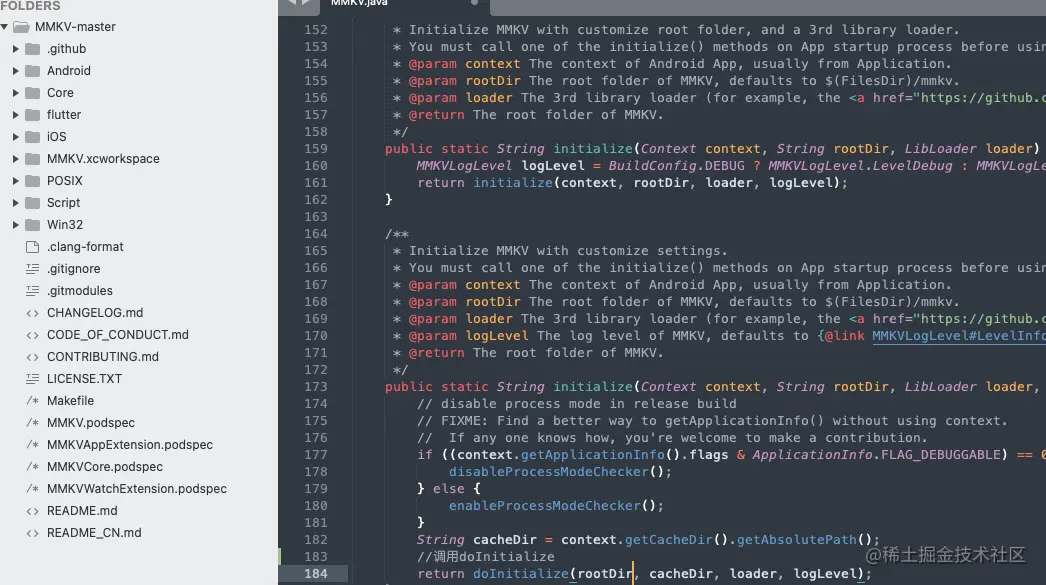The height and width of the screenshot is (585, 1046).
Task: Click the tab history back arrow
Action: pos(292,3)
